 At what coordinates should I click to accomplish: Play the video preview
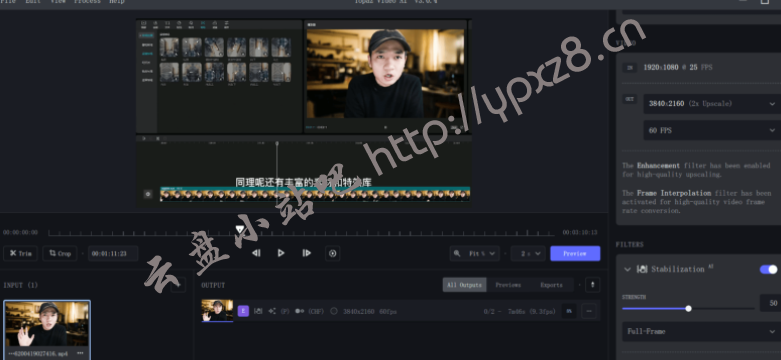click(x=281, y=253)
